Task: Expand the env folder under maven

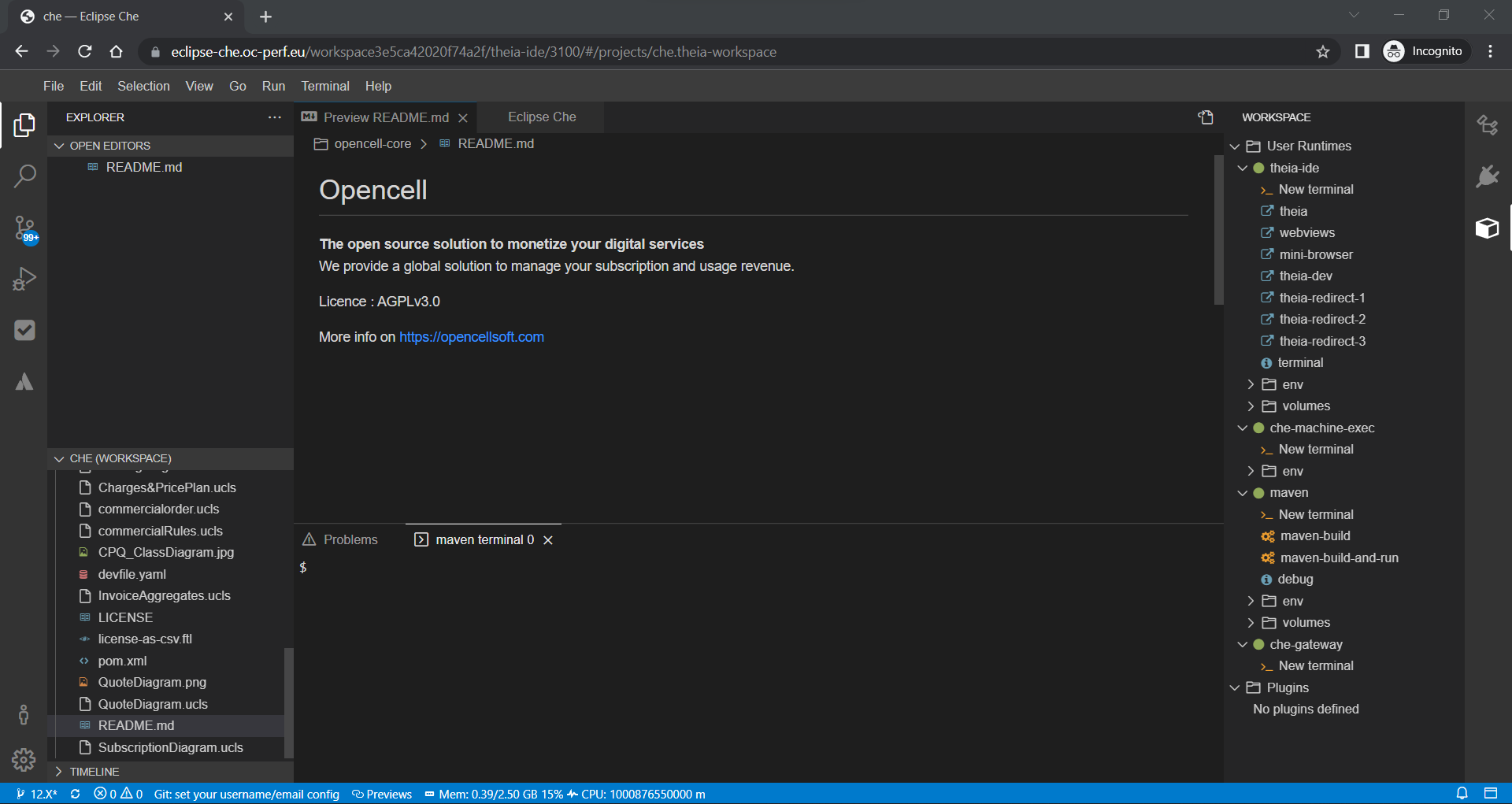Action: pyautogui.click(x=1250, y=601)
